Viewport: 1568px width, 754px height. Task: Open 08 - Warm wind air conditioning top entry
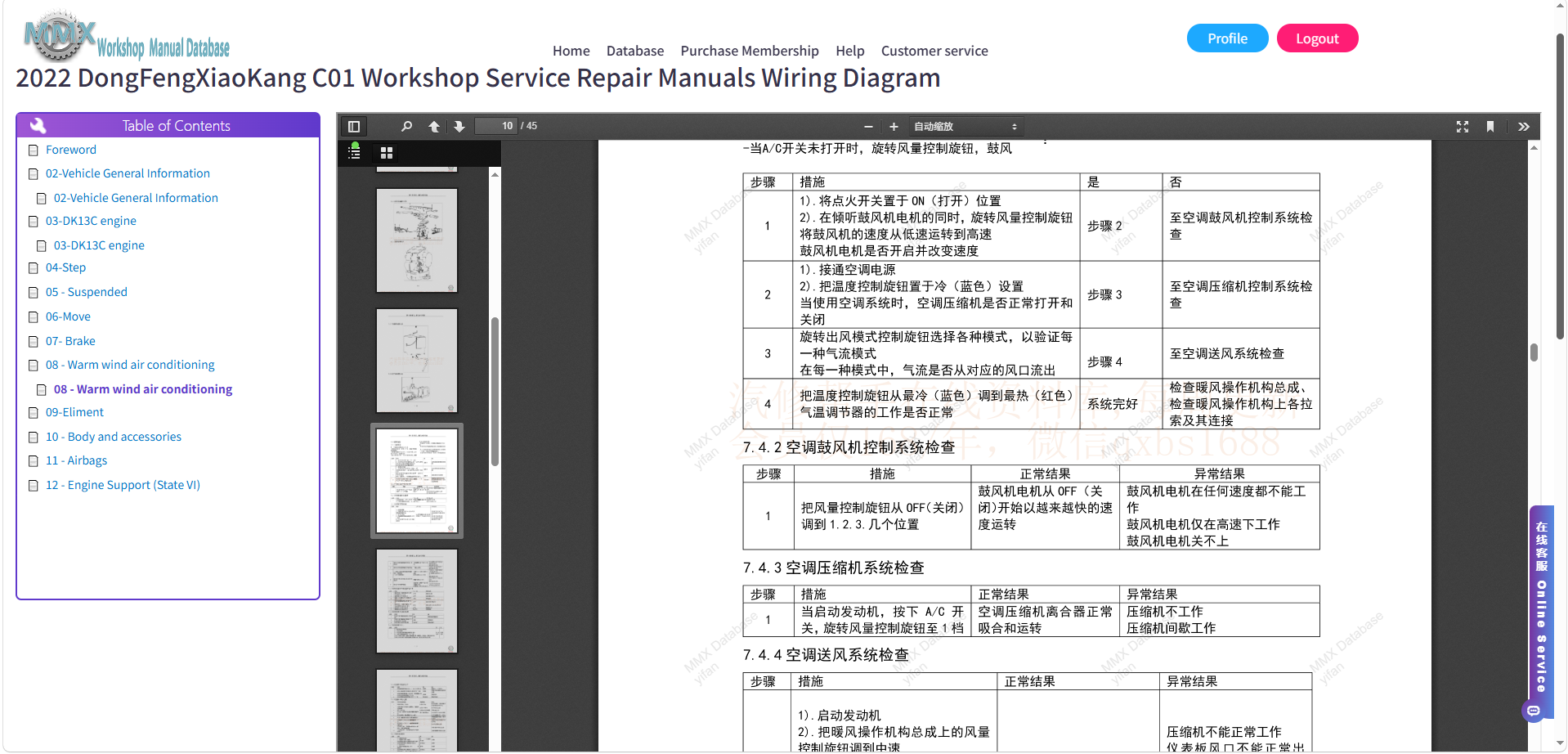[130, 365]
